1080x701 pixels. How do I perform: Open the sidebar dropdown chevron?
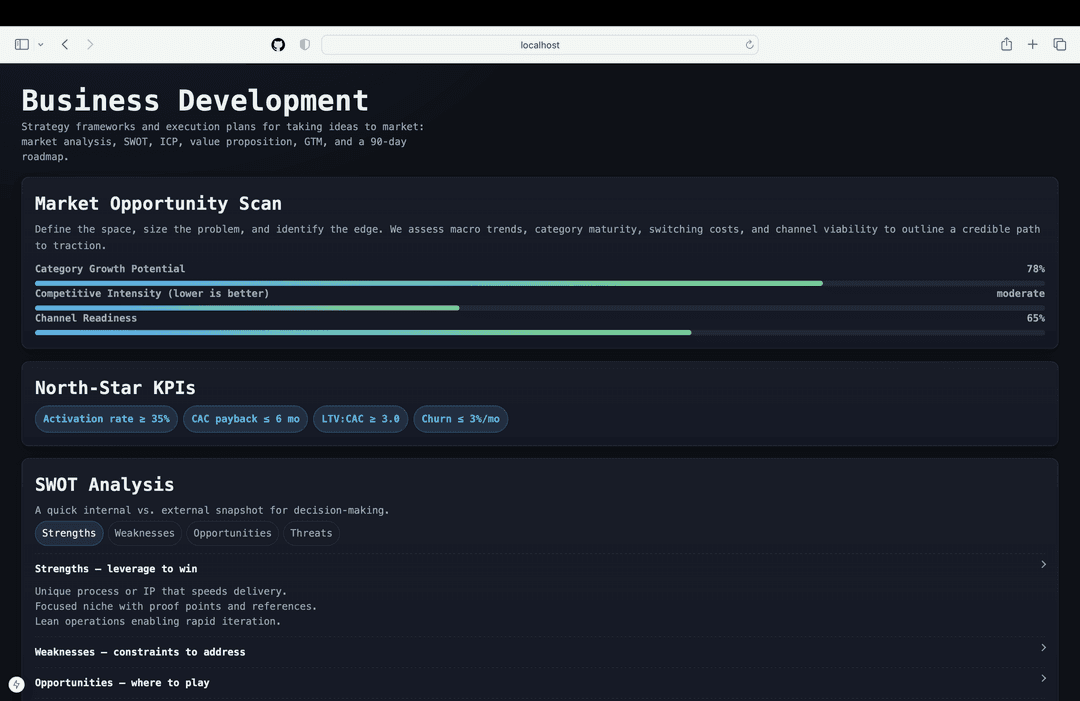[x=41, y=45]
